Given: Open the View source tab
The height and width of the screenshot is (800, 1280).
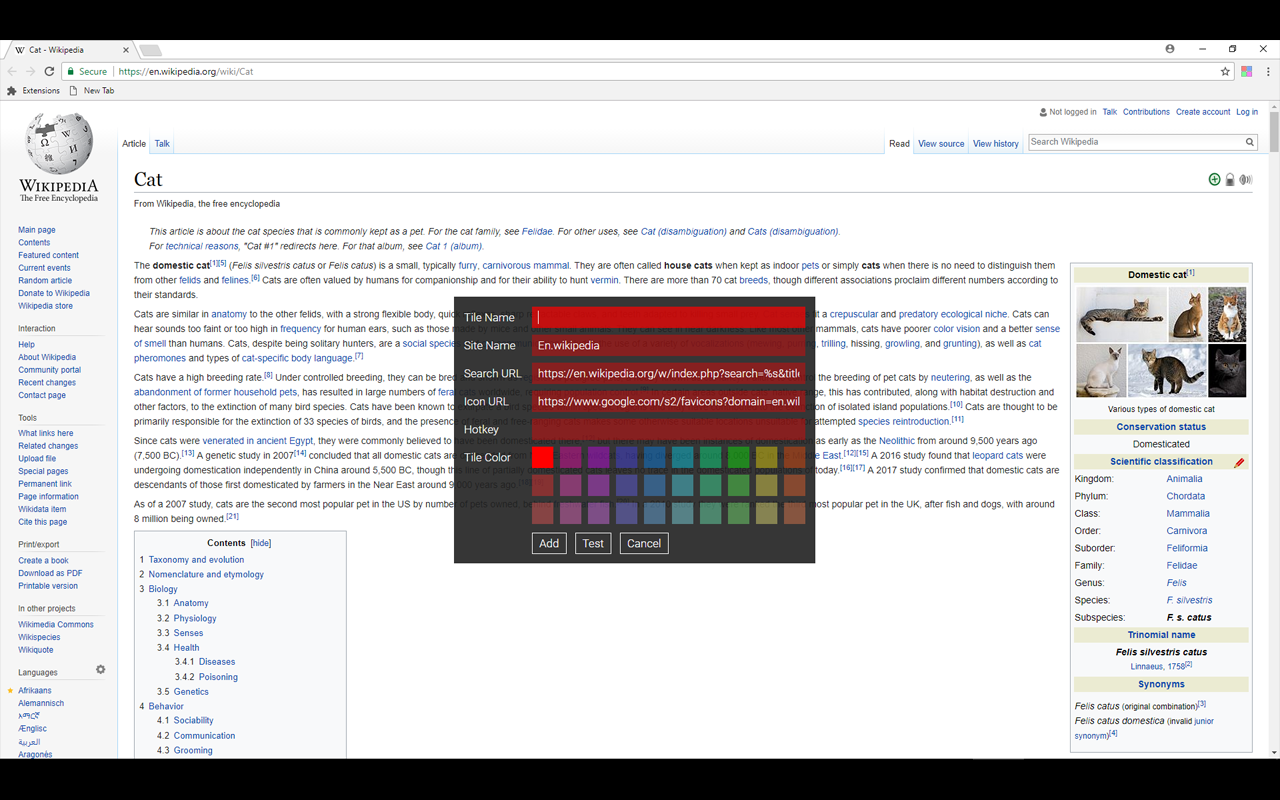Looking at the screenshot, I should 941,144.
